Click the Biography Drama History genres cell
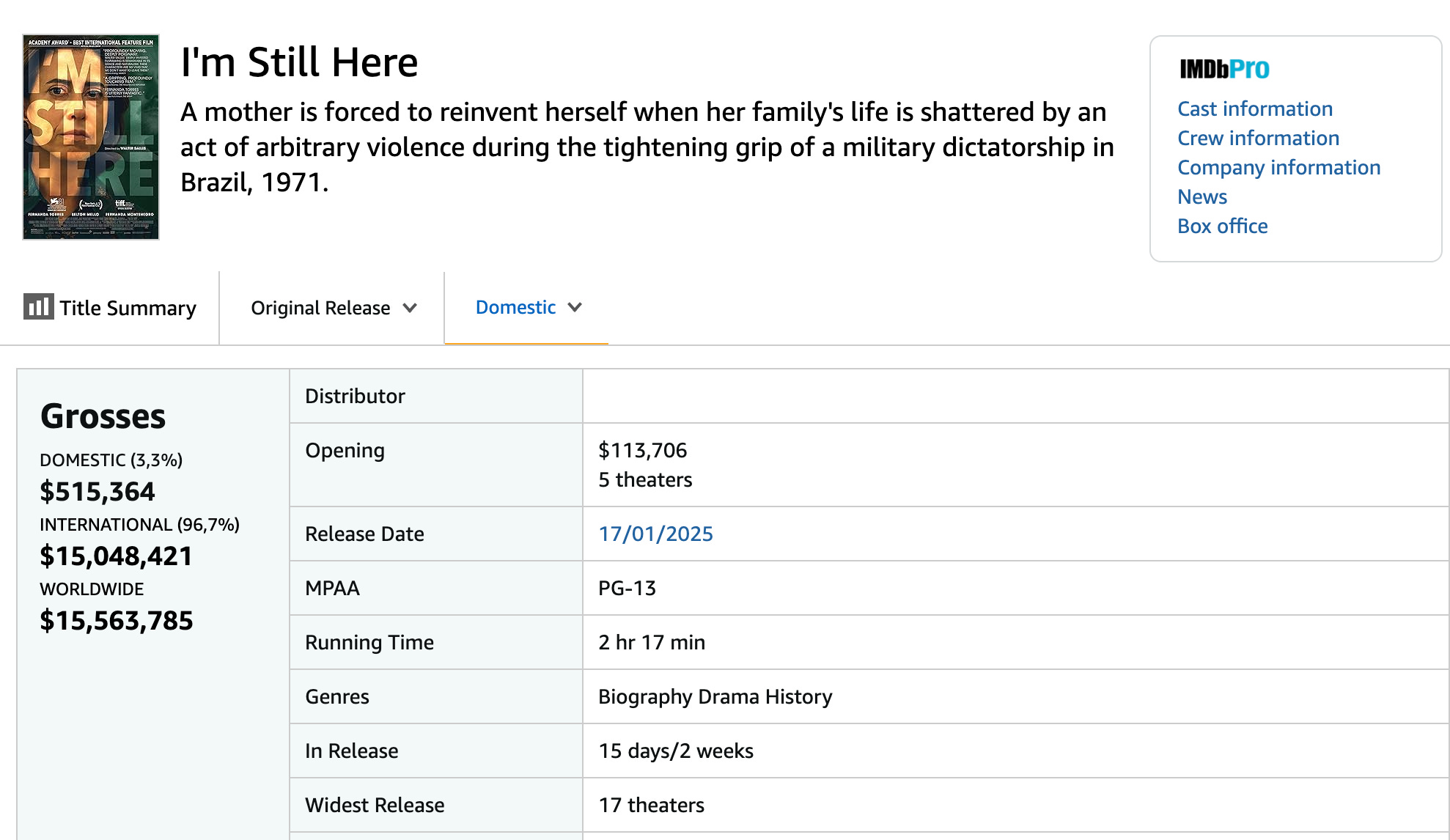Viewport: 1450px width, 840px height. 1015,696
